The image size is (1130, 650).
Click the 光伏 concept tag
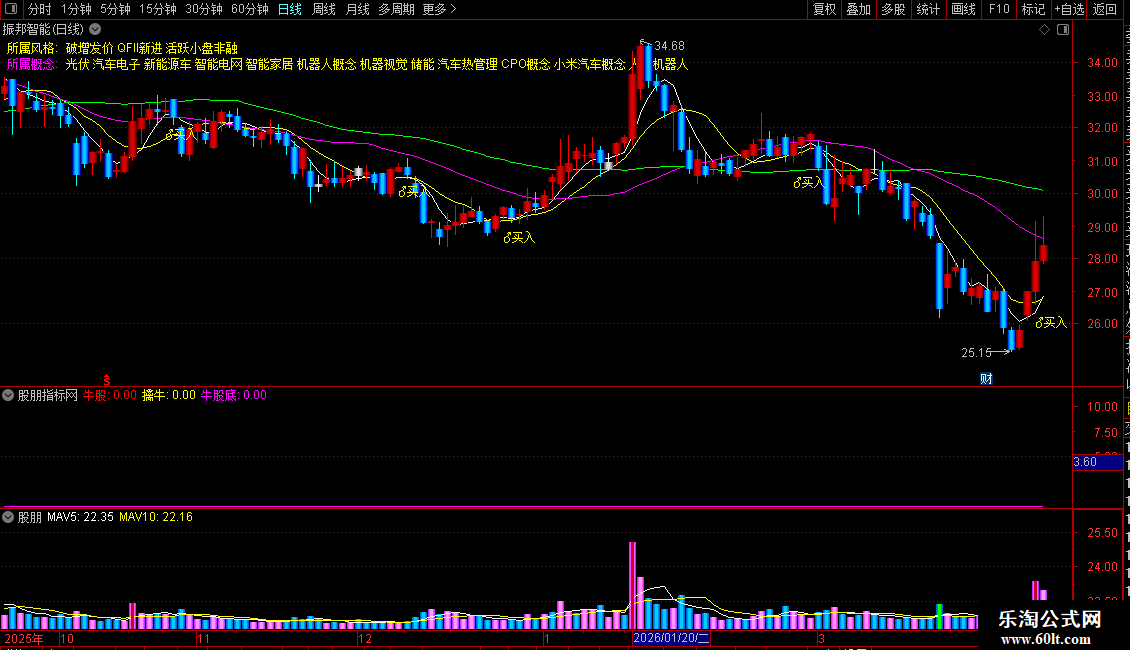(x=77, y=64)
